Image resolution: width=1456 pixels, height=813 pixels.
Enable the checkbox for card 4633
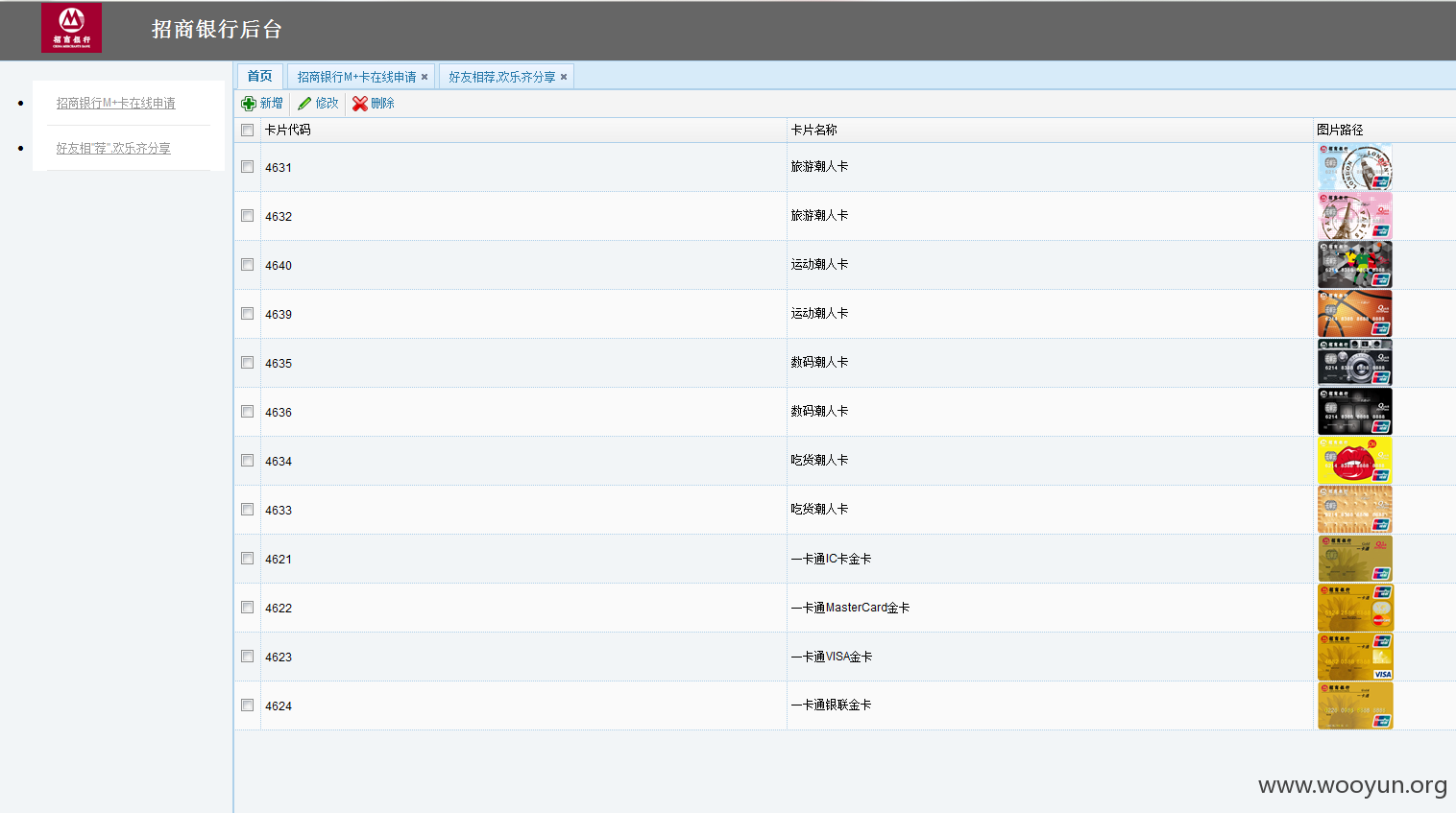(x=248, y=510)
